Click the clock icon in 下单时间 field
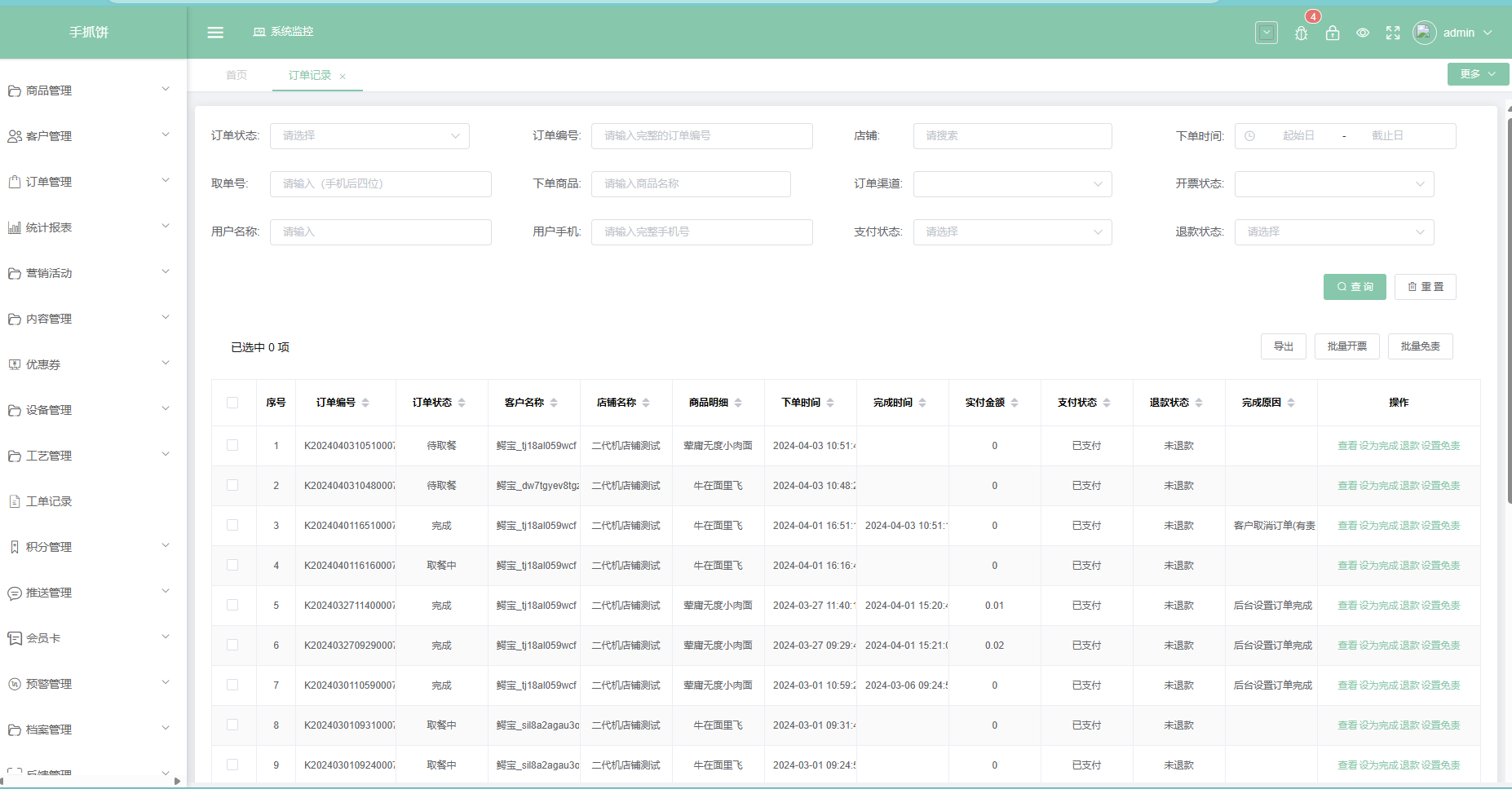This screenshot has width=1512, height=789. [x=1249, y=136]
